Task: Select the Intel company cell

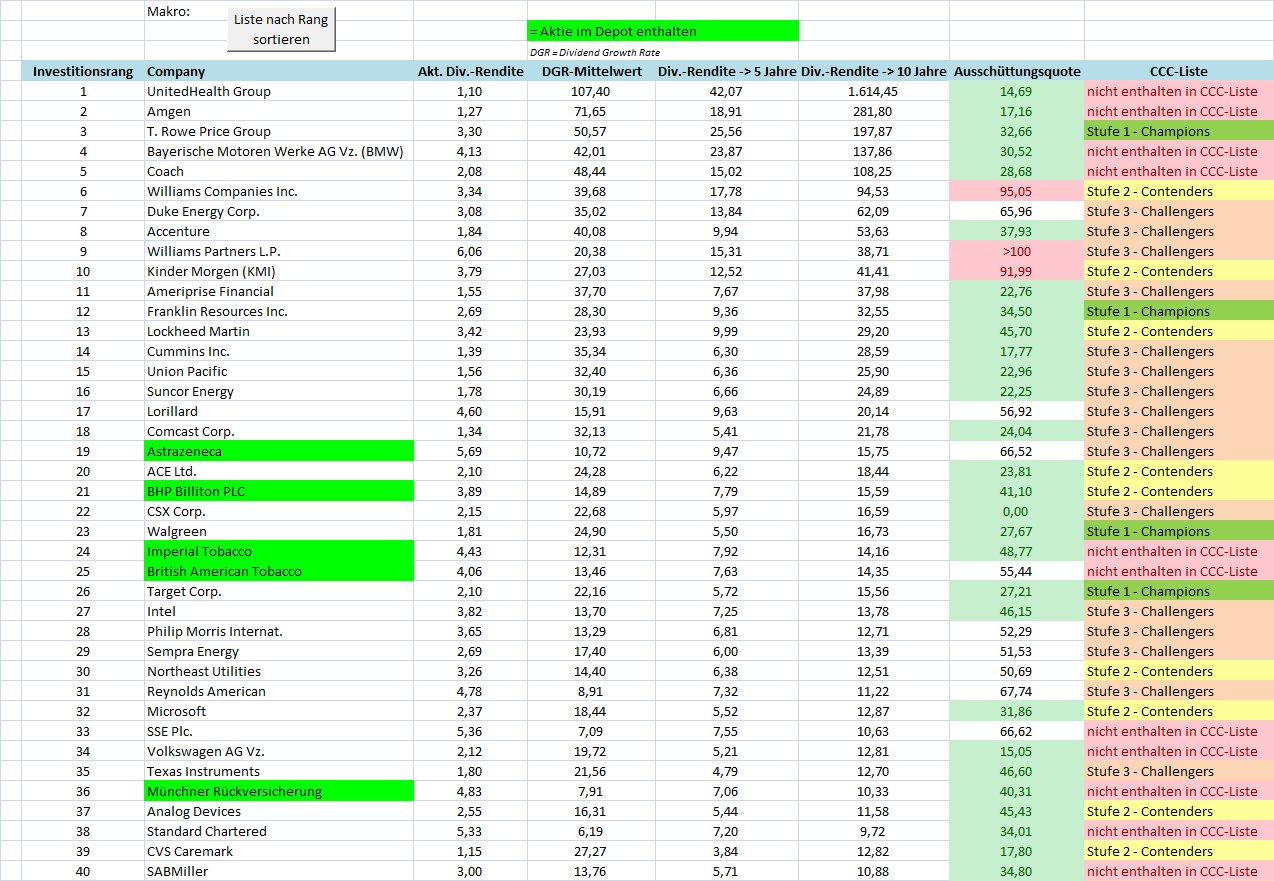Action: [x=279, y=611]
